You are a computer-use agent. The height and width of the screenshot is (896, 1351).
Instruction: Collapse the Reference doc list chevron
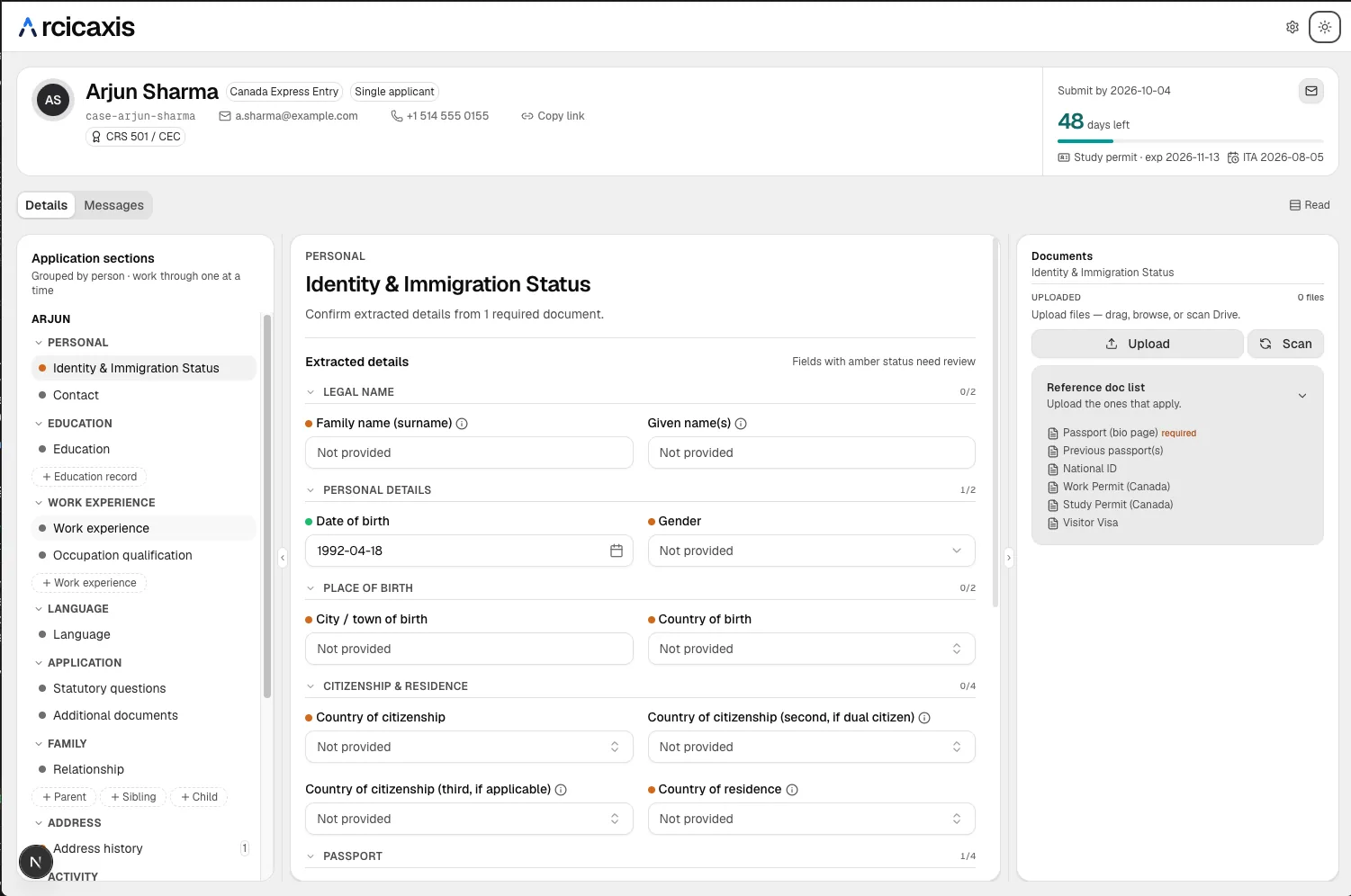coord(1301,396)
